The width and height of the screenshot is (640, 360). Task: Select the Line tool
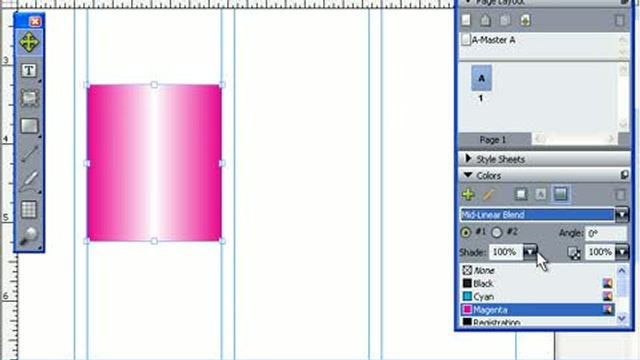point(29,154)
